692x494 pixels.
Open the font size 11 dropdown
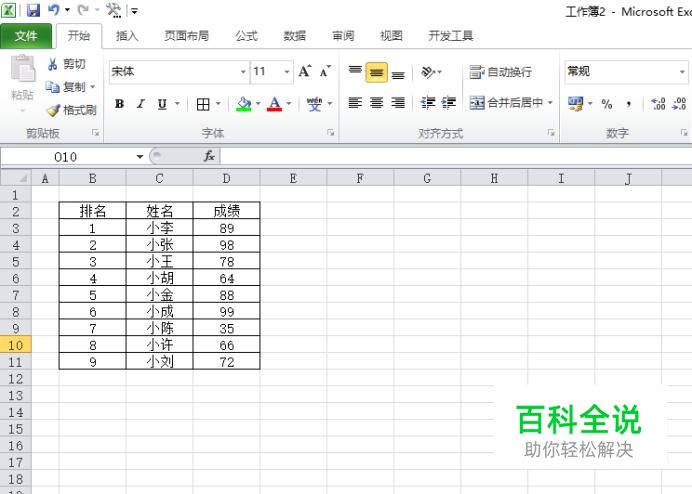287,72
